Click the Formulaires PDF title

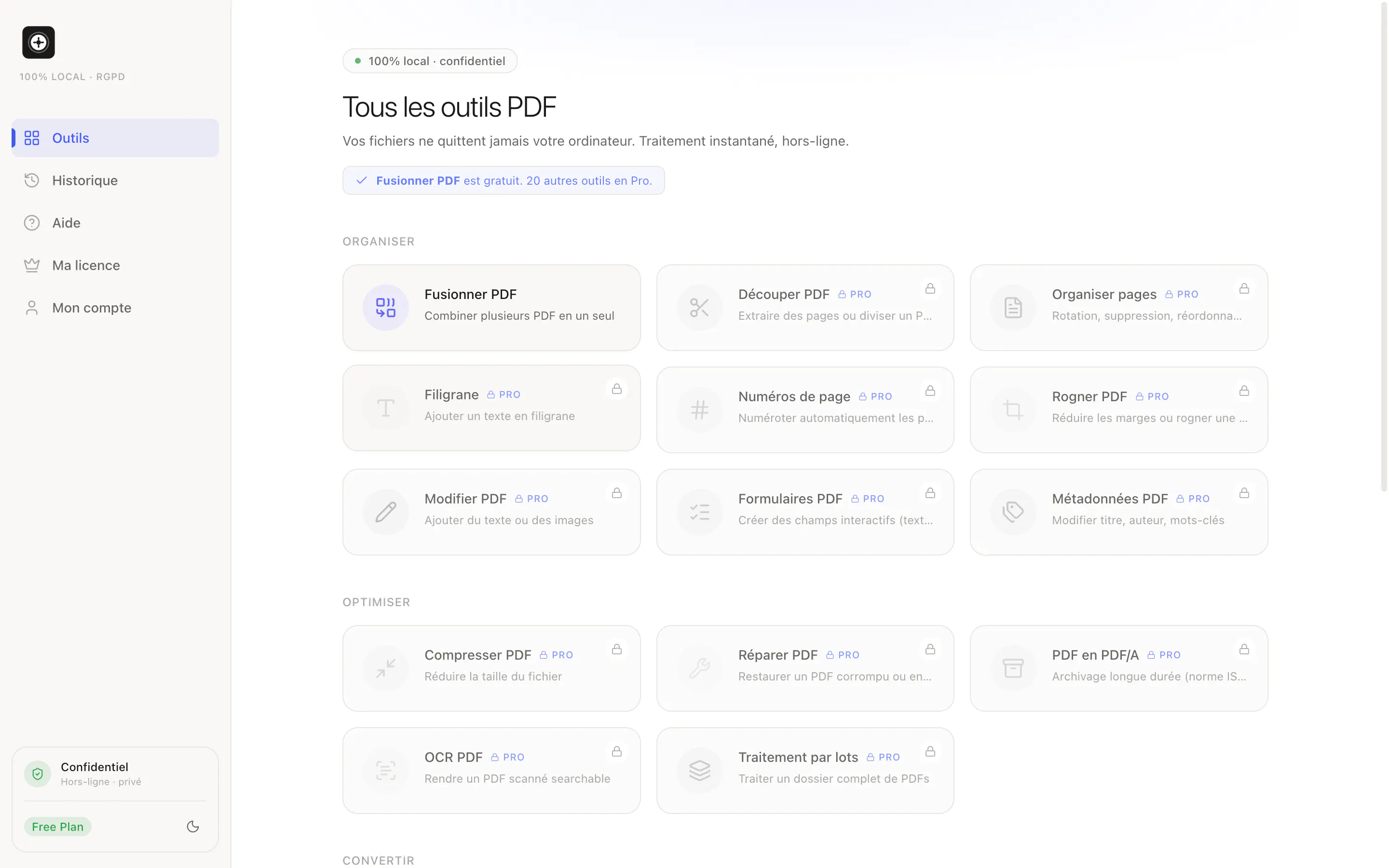tap(790, 498)
